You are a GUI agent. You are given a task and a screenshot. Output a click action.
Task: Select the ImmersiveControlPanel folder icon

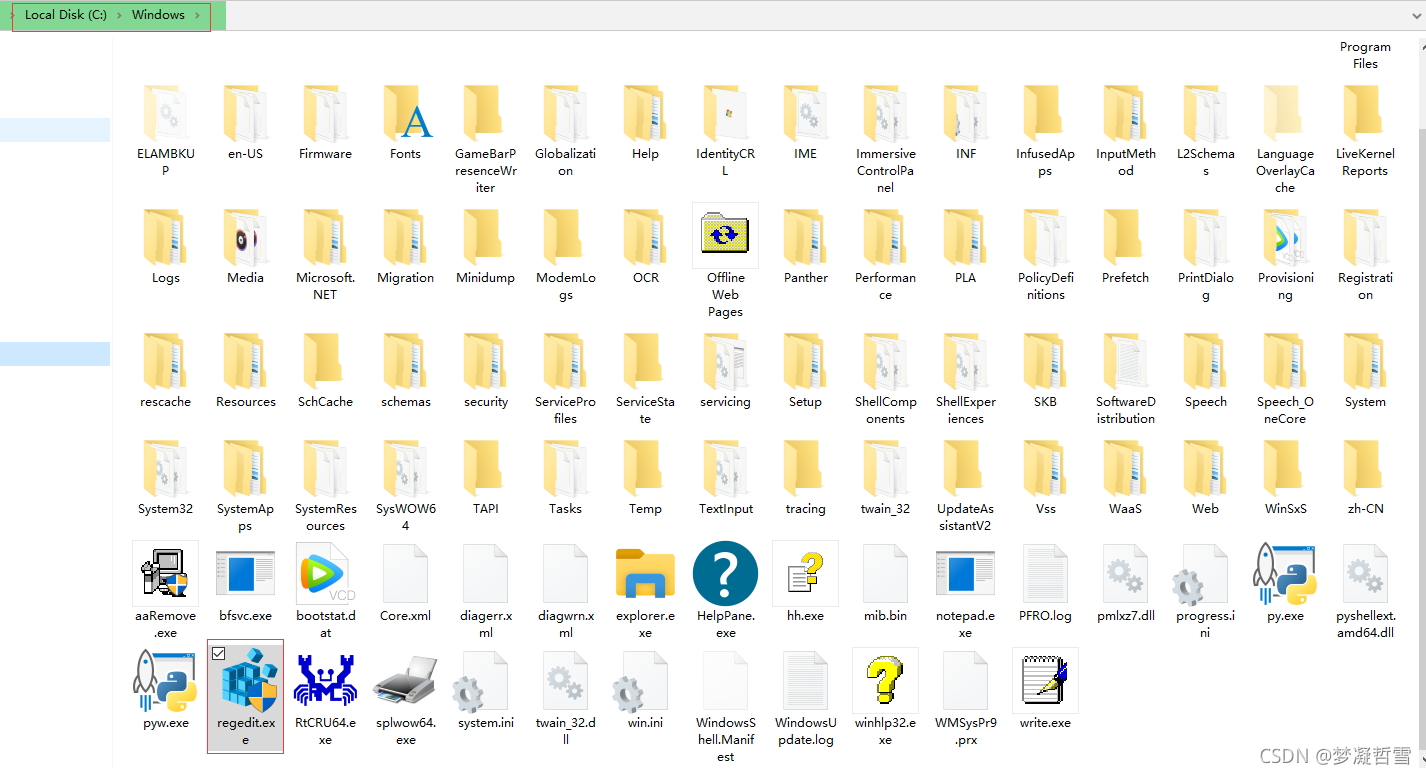885,113
